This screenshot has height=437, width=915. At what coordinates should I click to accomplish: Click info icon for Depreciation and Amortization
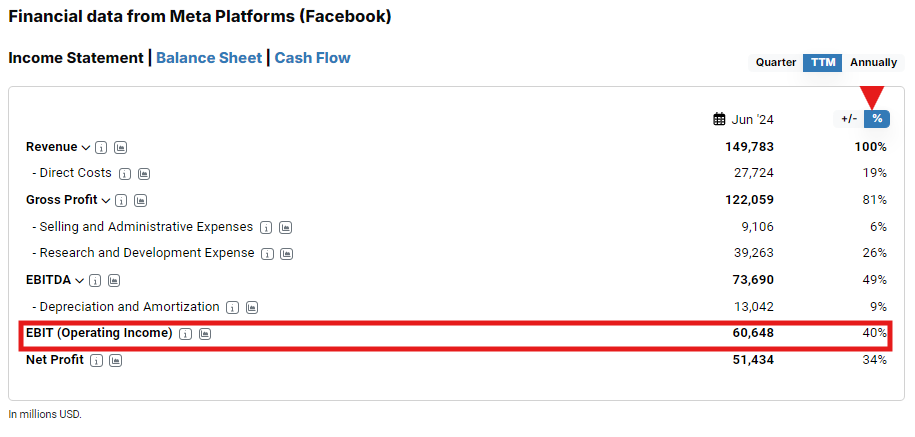(233, 308)
